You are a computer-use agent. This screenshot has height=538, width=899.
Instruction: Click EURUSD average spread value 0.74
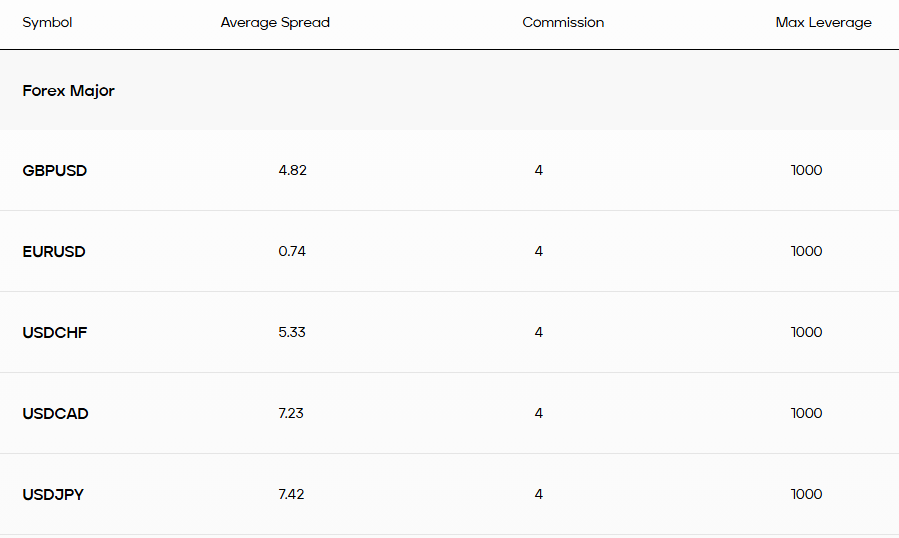pos(292,252)
